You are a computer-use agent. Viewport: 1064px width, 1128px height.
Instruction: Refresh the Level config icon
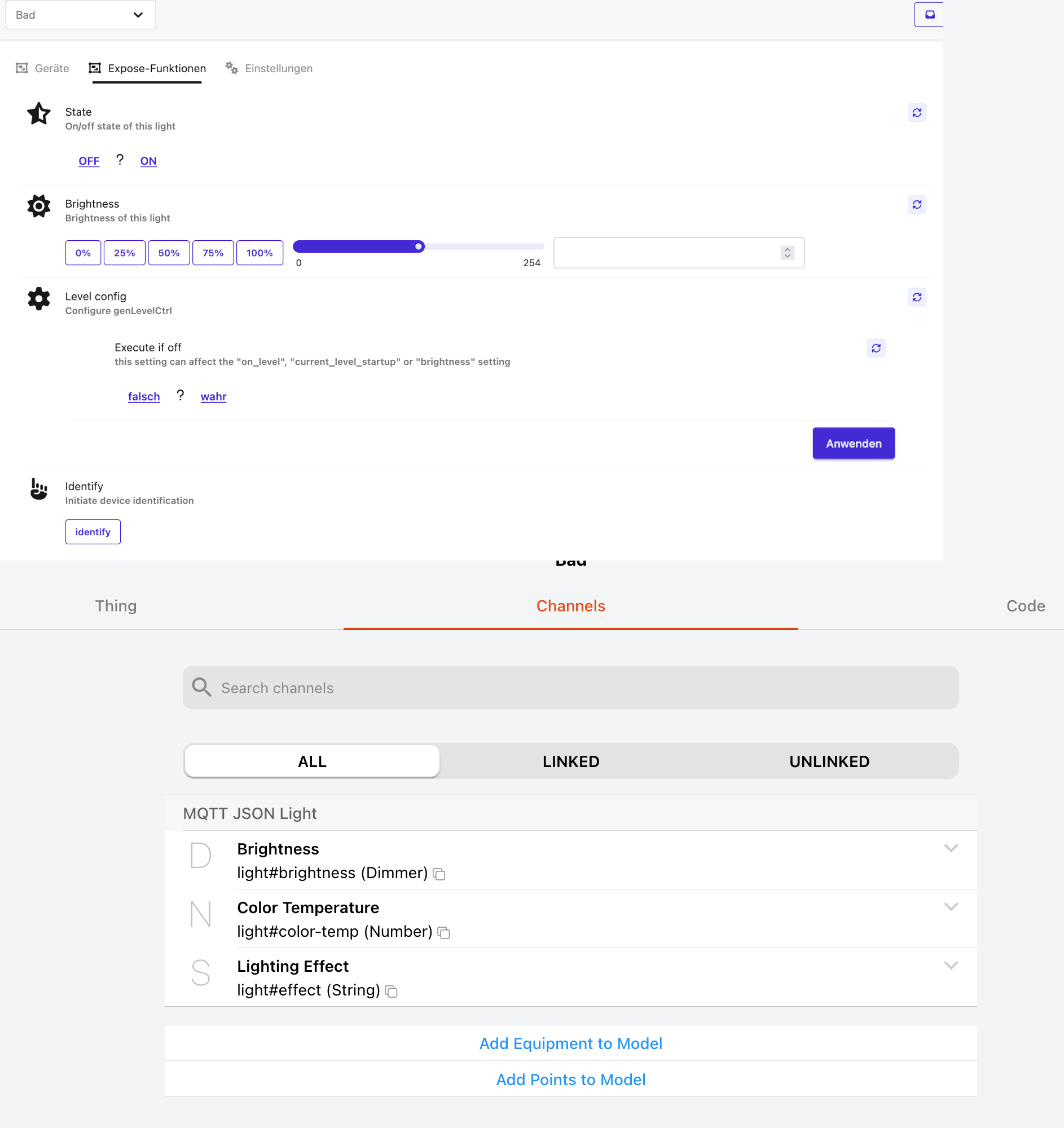916,297
